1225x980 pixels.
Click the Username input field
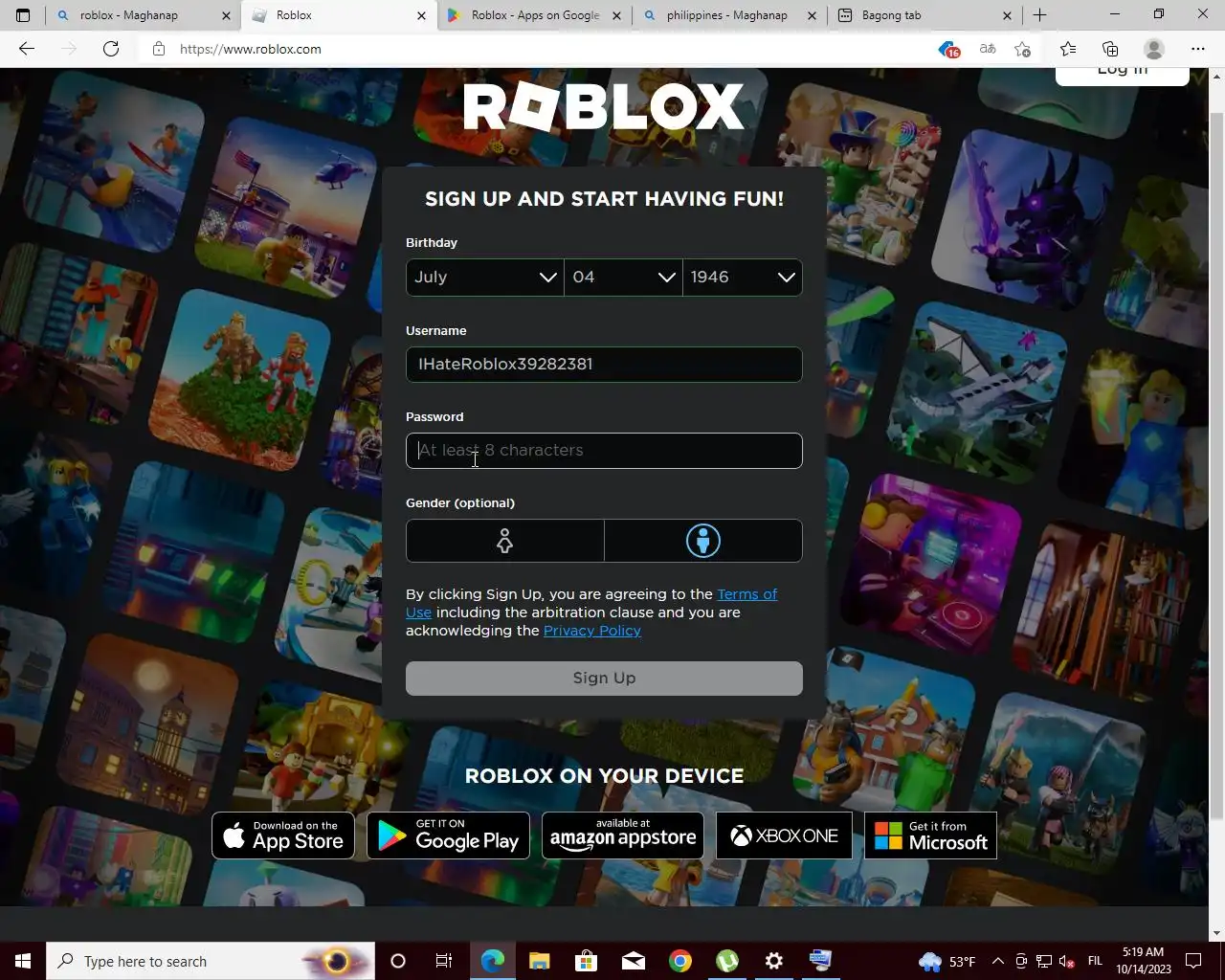pyautogui.click(x=604, y=365)
